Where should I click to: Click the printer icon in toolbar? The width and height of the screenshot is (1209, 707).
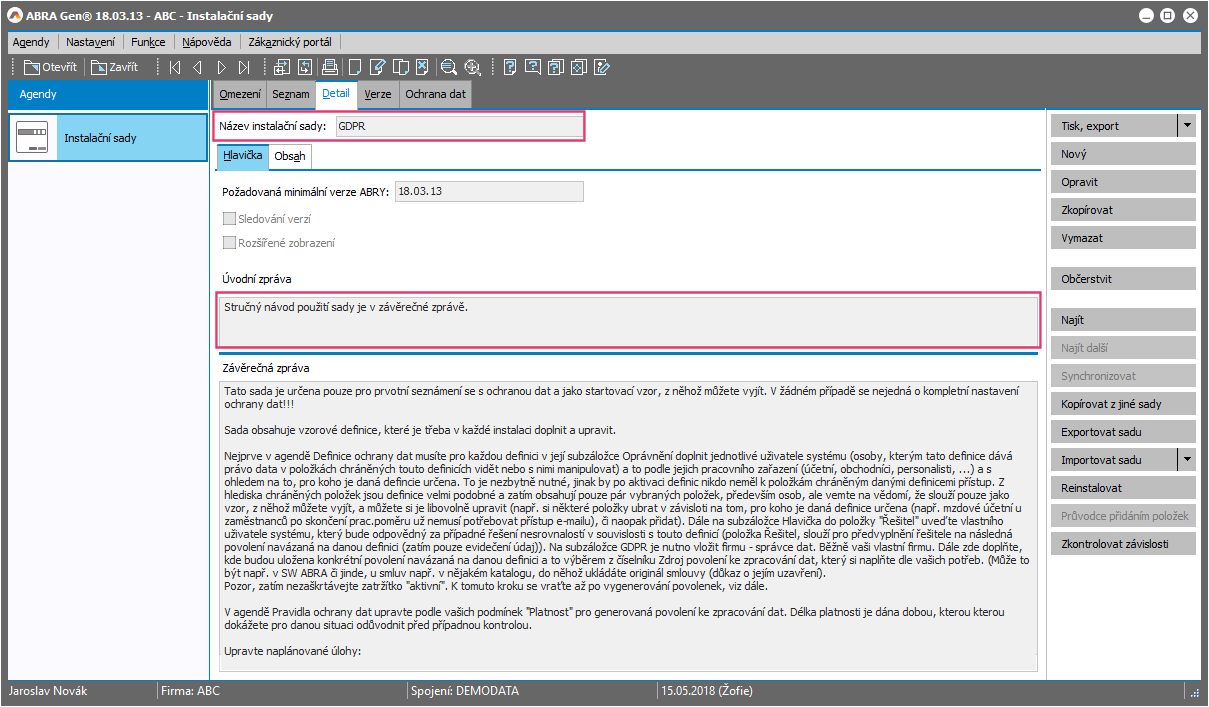[x=329, y=68]
